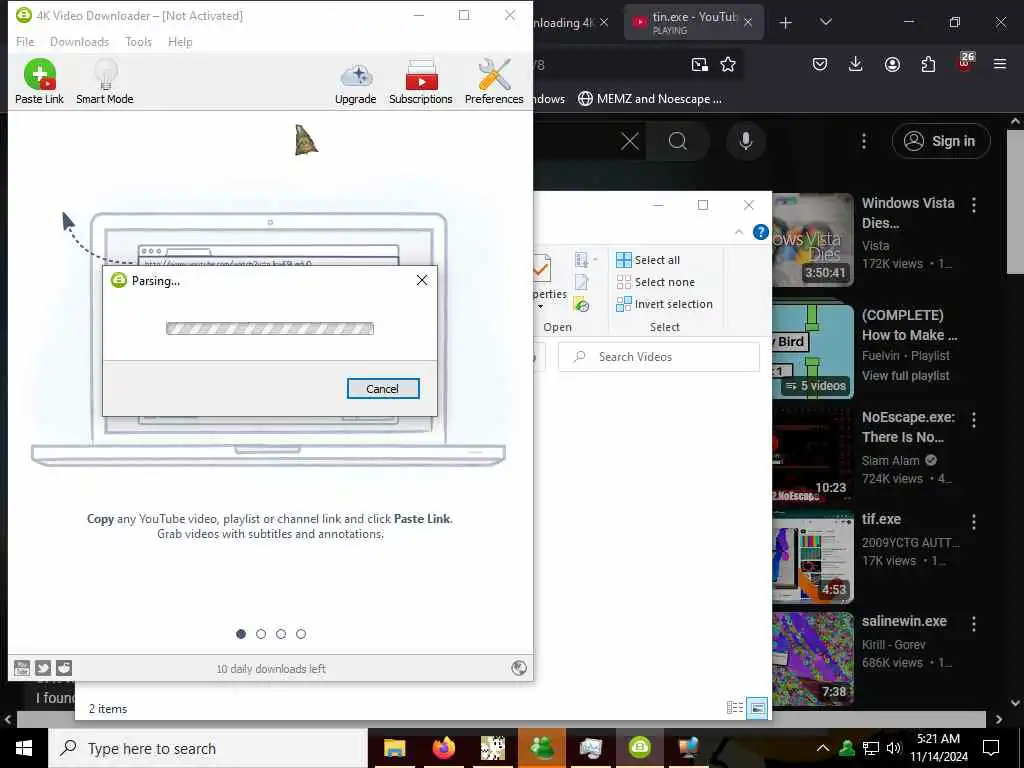Open a new browser tab
Screen dimensions: 1024x768
(x=786, y=23)
